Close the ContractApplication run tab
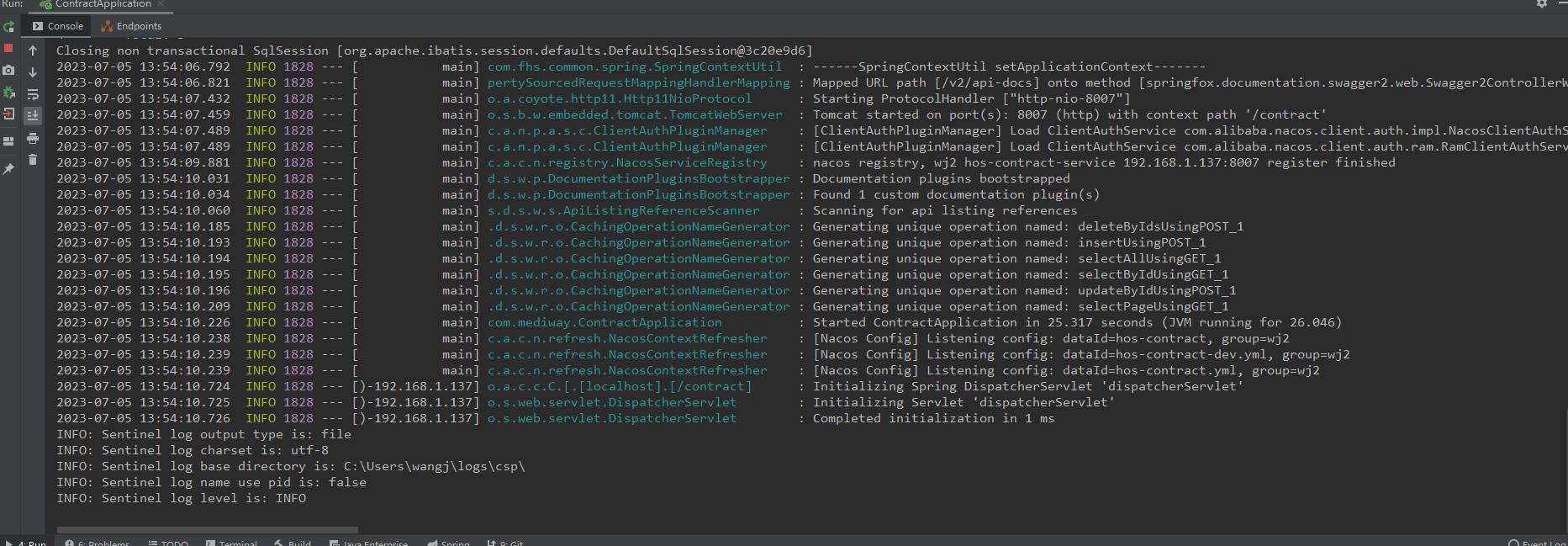 pos(160,4)
